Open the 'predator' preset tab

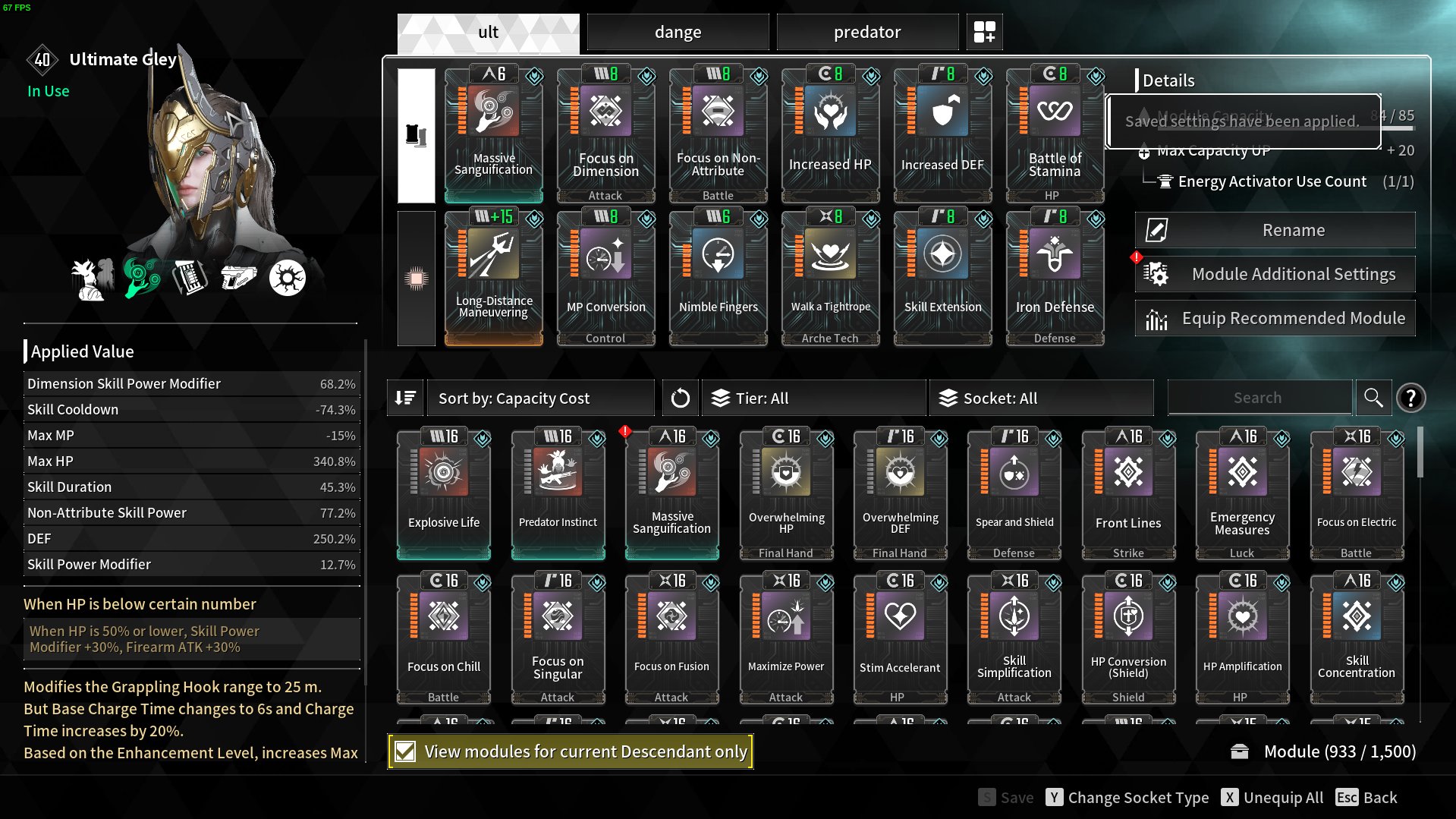point(867,32)
